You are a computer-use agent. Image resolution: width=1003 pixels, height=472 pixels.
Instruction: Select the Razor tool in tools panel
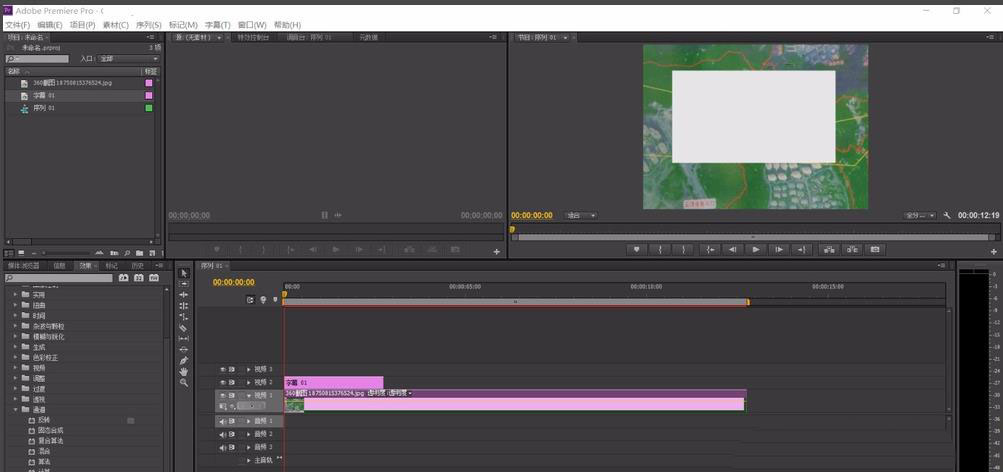(x=184, y=327)
